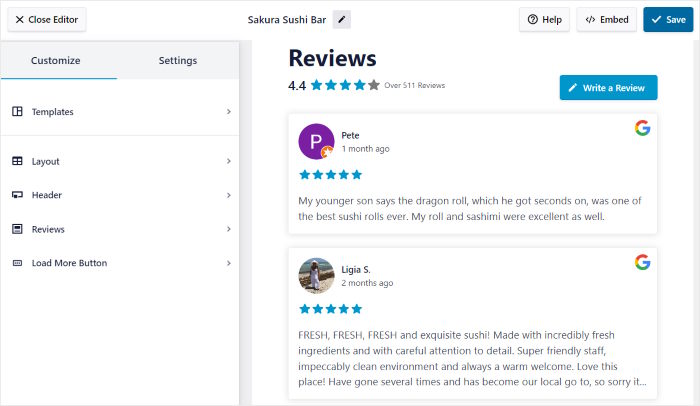This screenshot has width=700, height=406.
Task: Switch to the Customize tab
Action: 59,60
